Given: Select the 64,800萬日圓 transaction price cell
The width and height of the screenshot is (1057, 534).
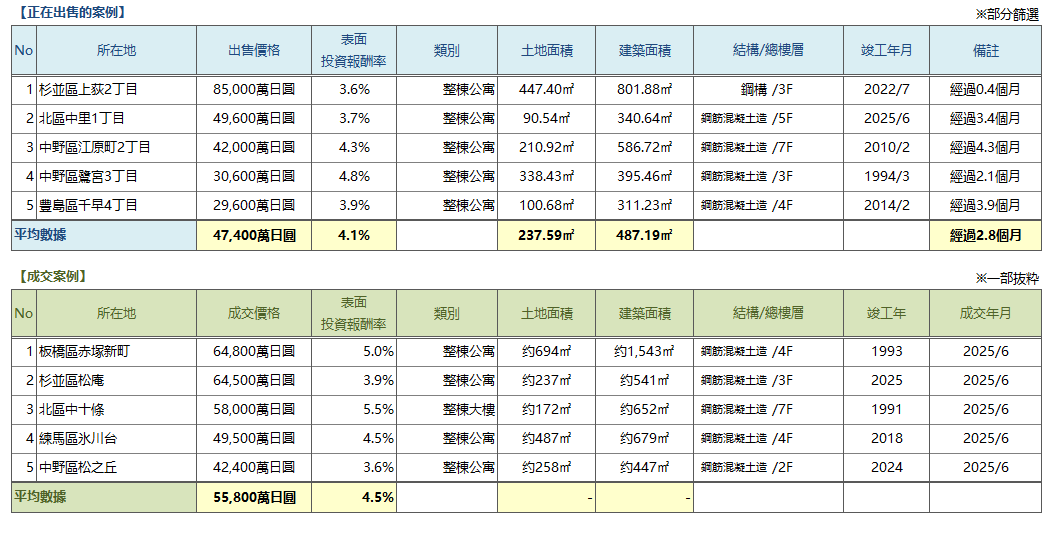Looking at the screenshot, I should (x=254, y=351).
